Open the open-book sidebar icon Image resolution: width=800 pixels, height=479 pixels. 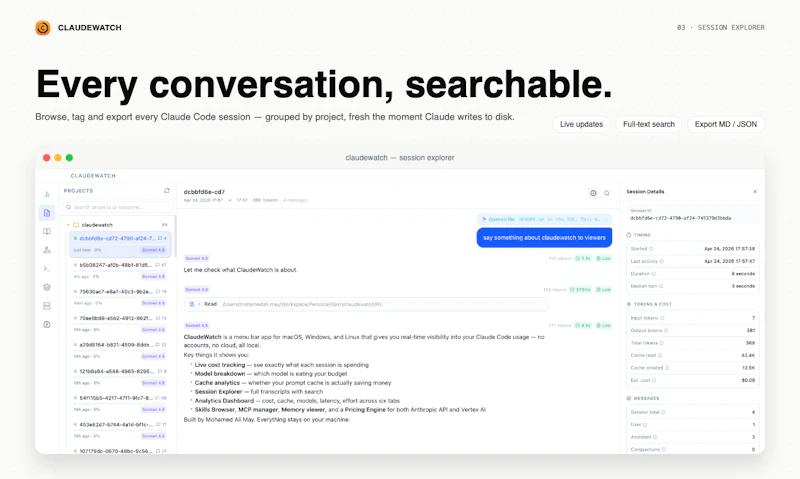tap(47, 232)
